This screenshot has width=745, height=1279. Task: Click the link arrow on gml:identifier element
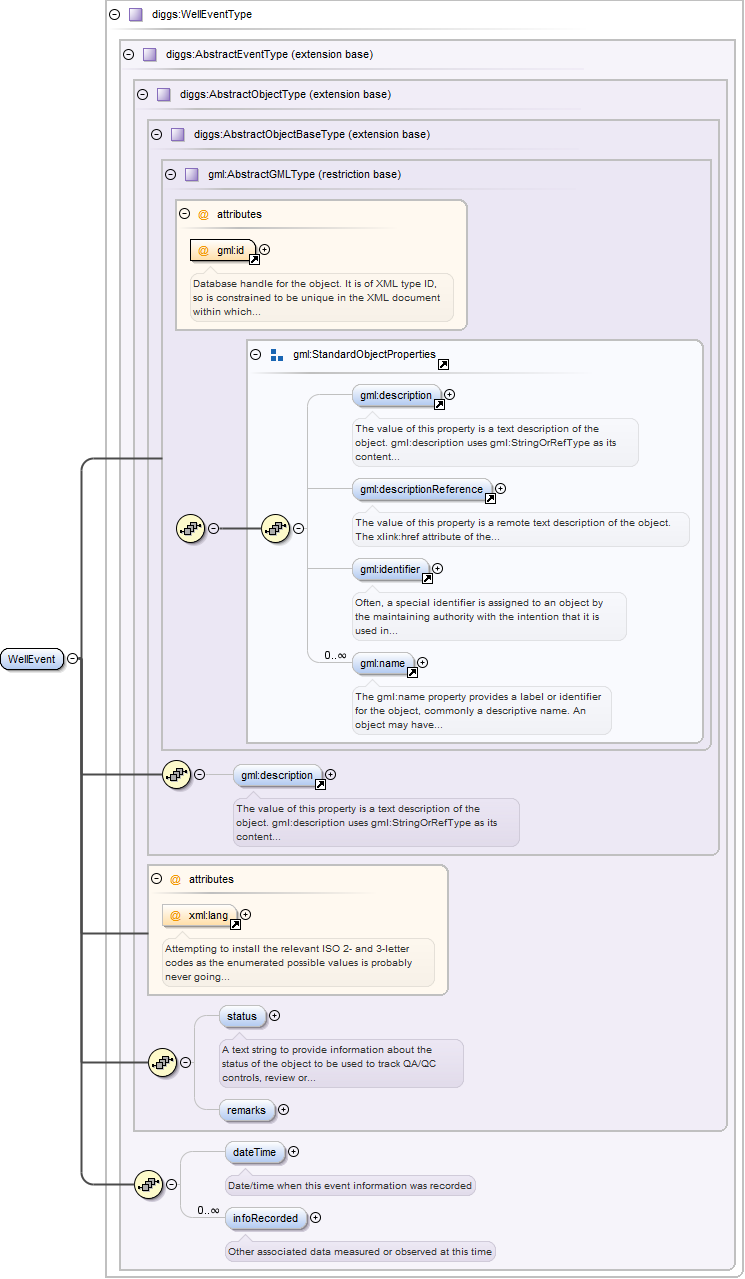(427, 578)
